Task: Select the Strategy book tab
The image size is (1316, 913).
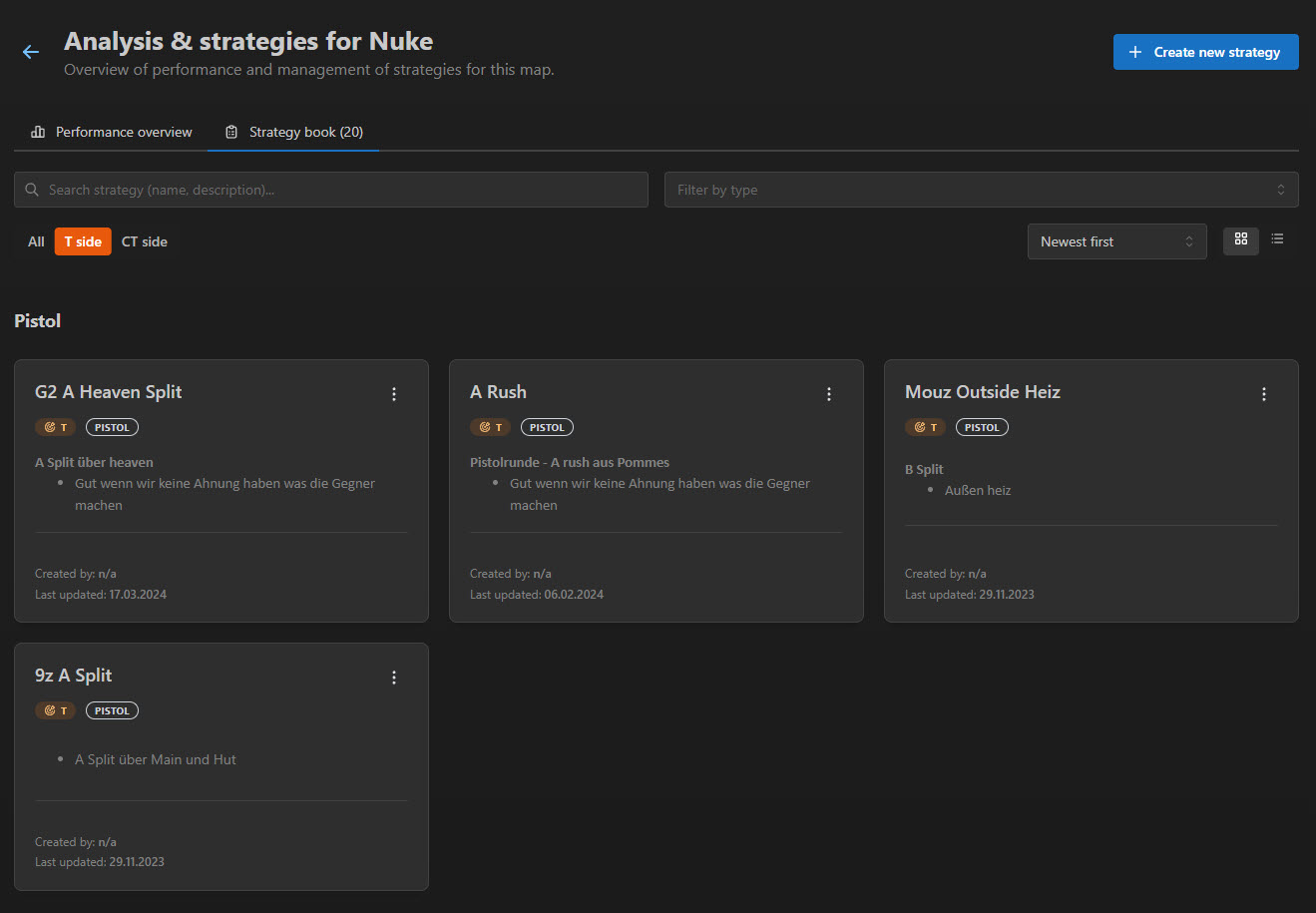Action: pos(293,131)
